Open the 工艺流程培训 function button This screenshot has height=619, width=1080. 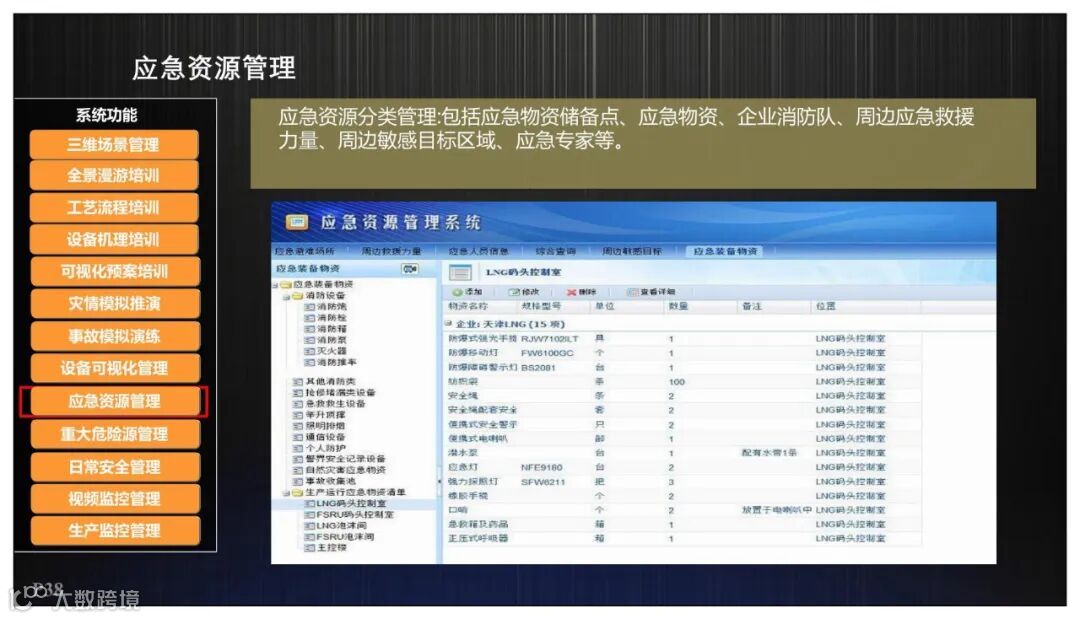pyautogui.click(x=114, y=207)
